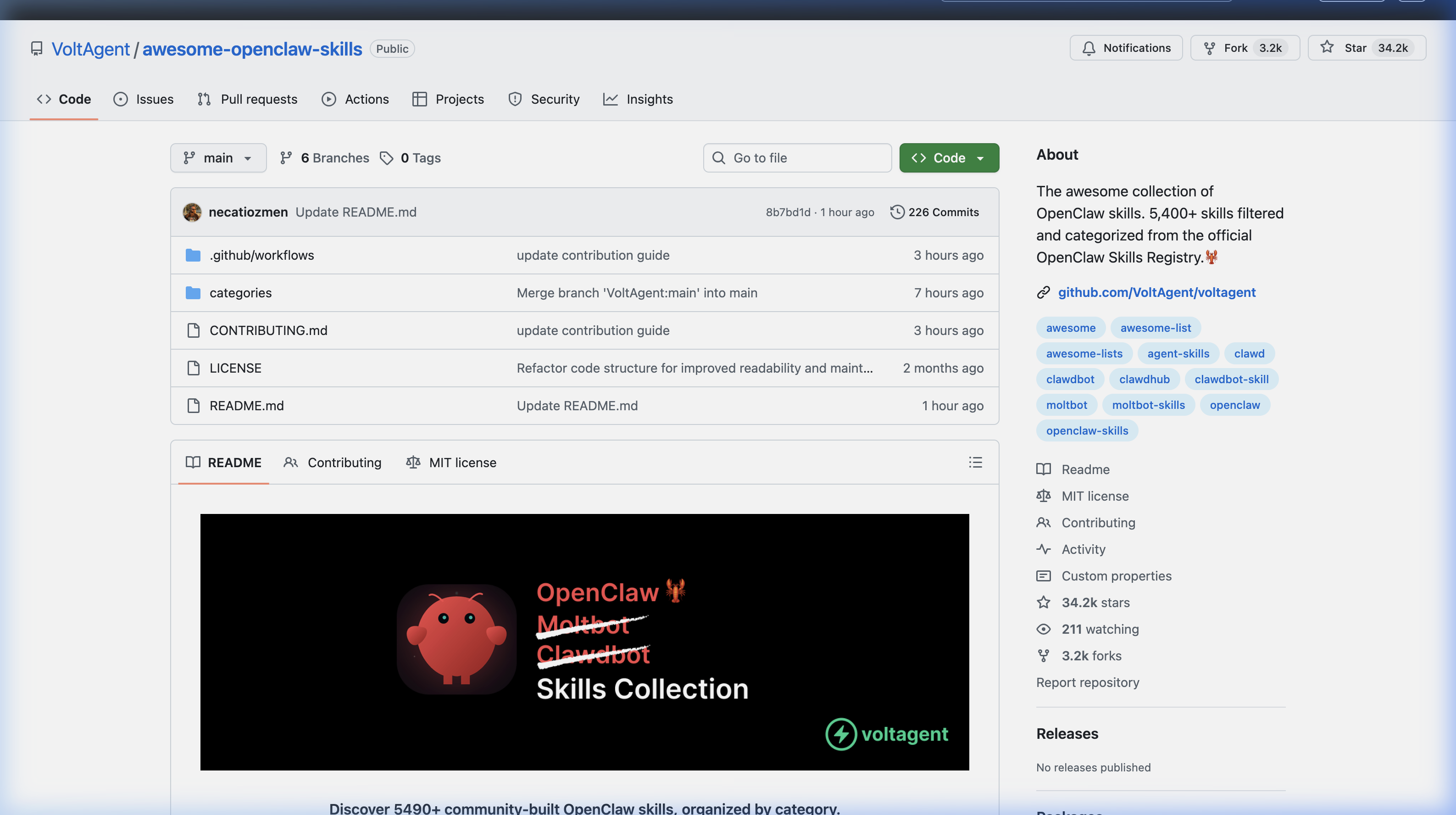Click the necatiozmen avatar thumbnail

click(x=192, y=212)
